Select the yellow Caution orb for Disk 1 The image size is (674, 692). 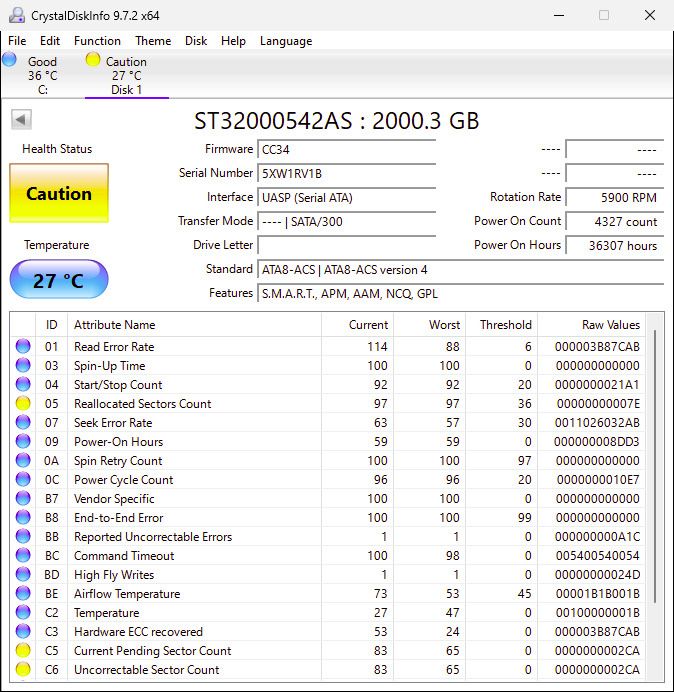(x=93, y=59)
